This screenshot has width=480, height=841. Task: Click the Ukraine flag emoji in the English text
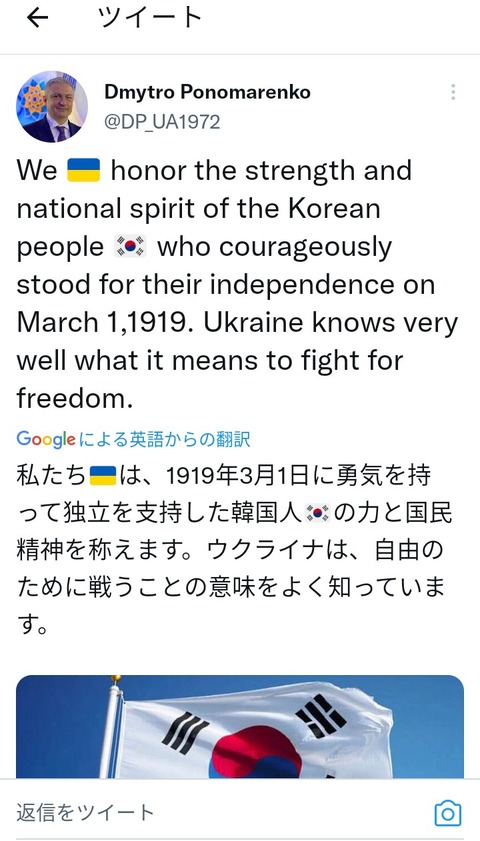(84, 170)
